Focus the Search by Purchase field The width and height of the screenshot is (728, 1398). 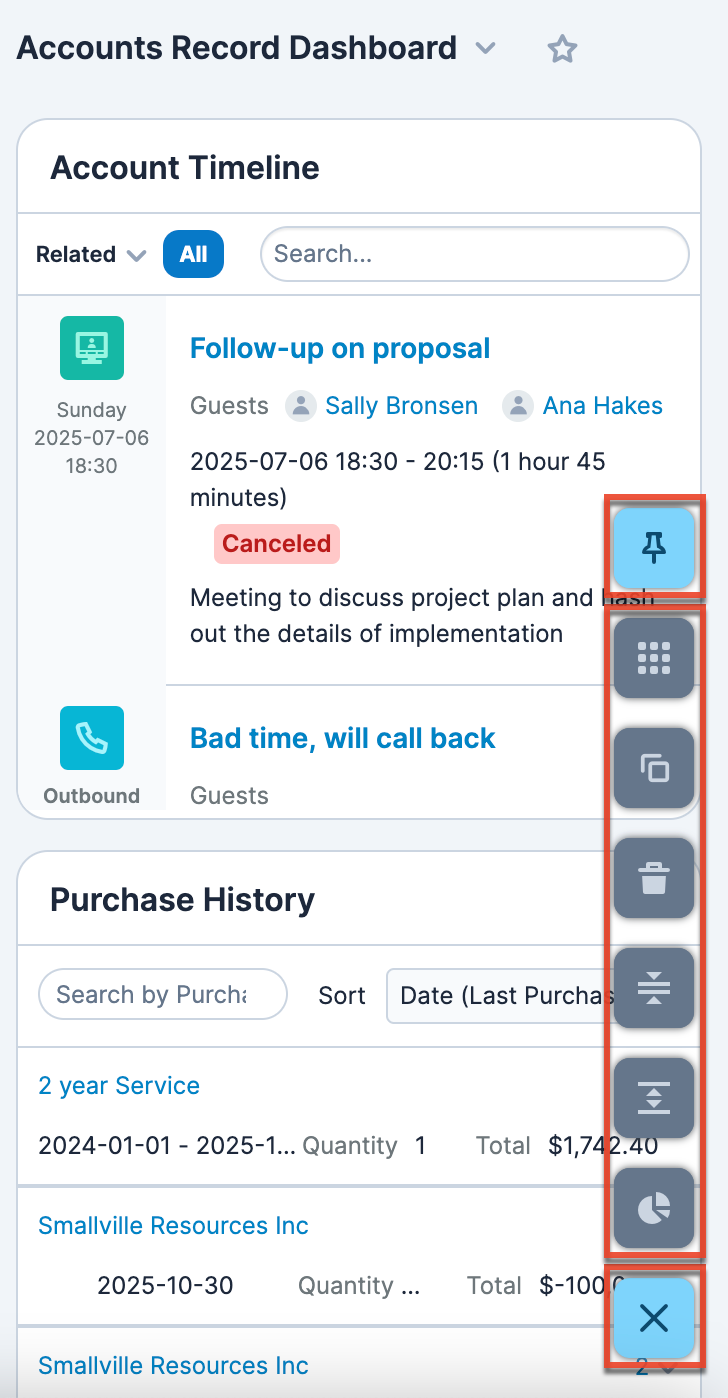(162, 995)
